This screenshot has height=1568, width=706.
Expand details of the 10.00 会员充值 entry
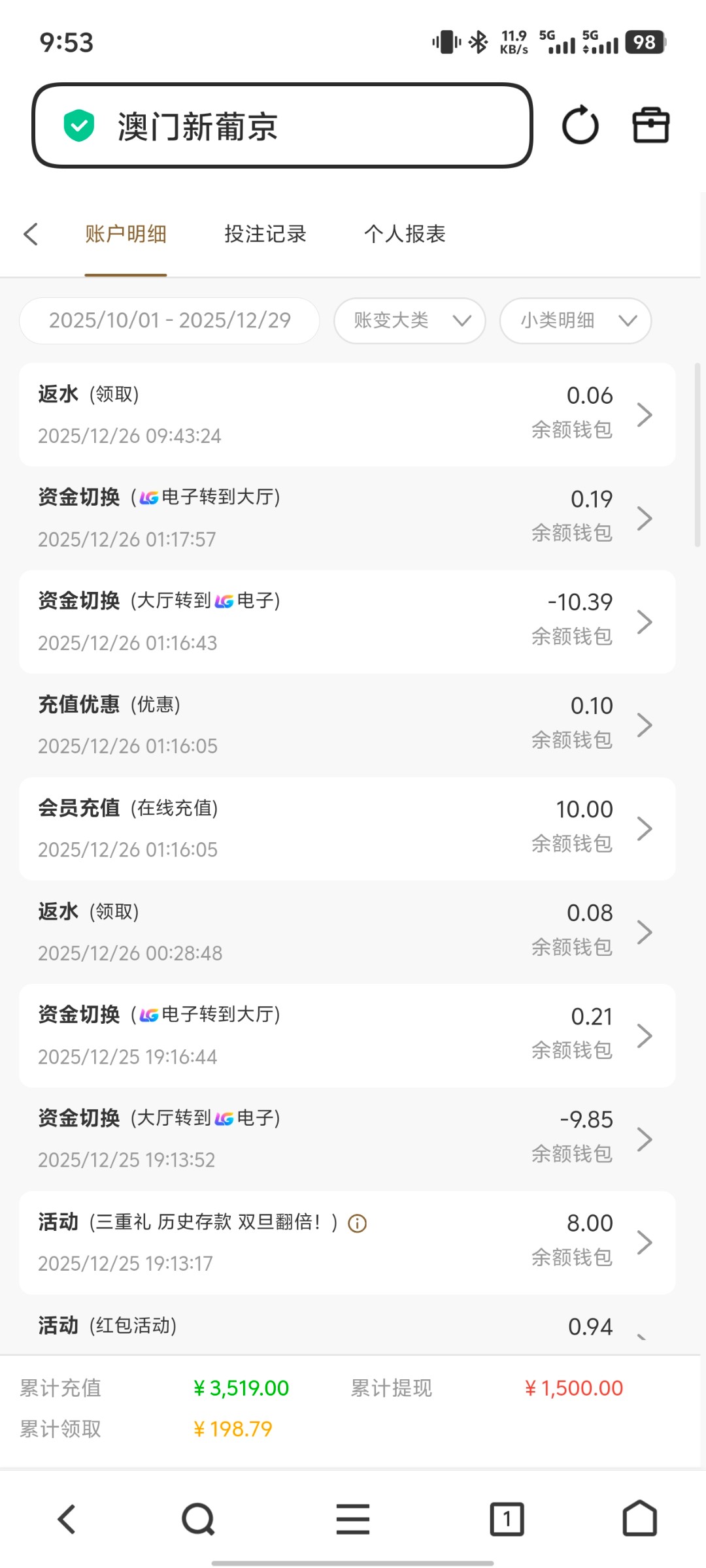click(346, 828)
